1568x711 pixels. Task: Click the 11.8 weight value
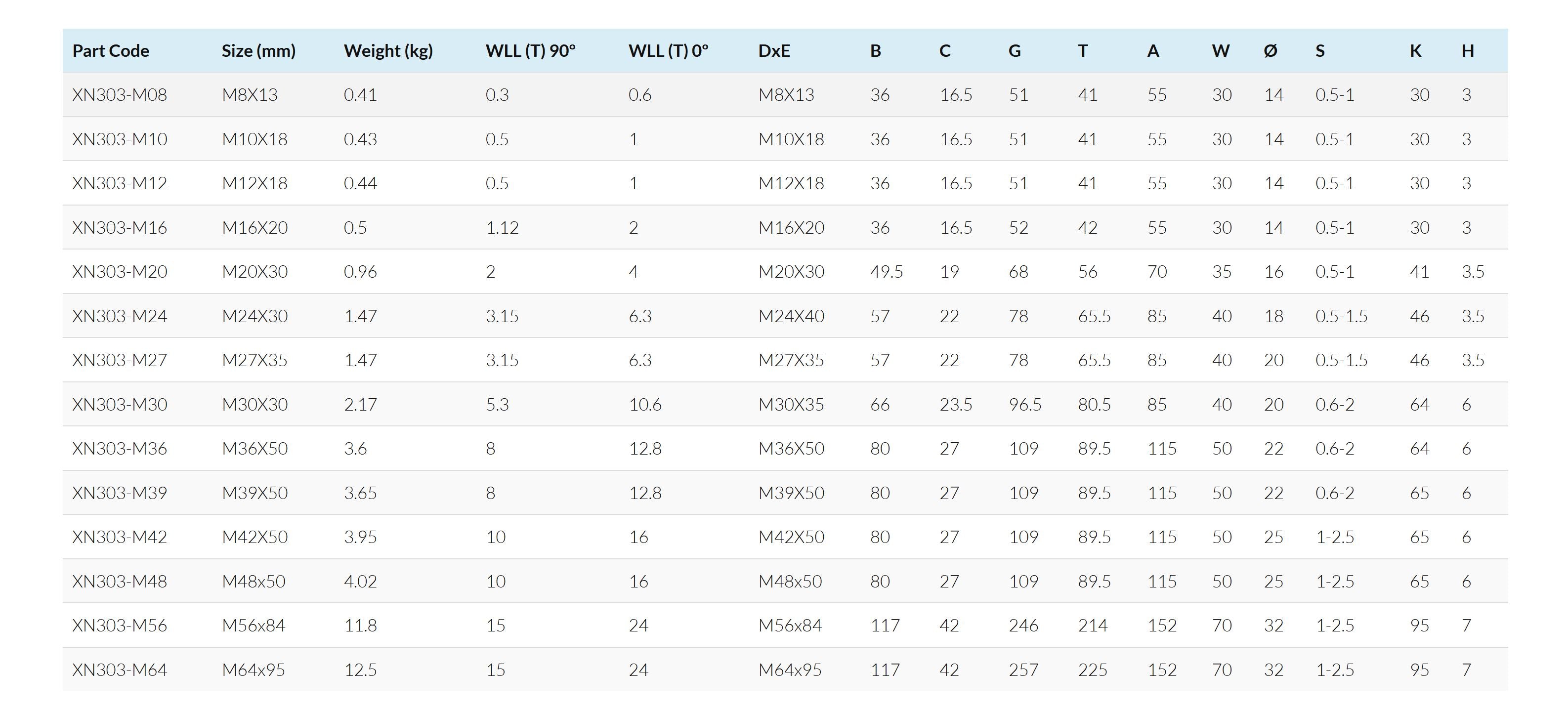[x=360, y=626]
